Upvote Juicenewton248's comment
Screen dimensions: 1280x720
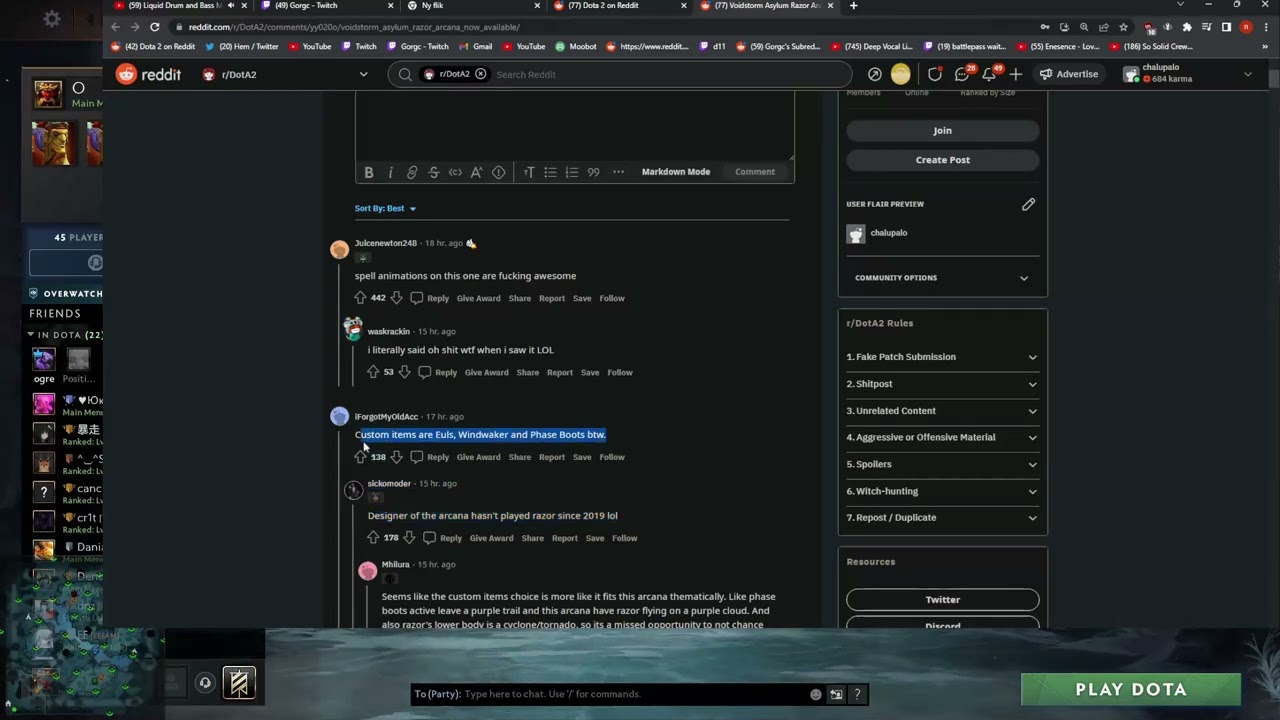point(360,298)
